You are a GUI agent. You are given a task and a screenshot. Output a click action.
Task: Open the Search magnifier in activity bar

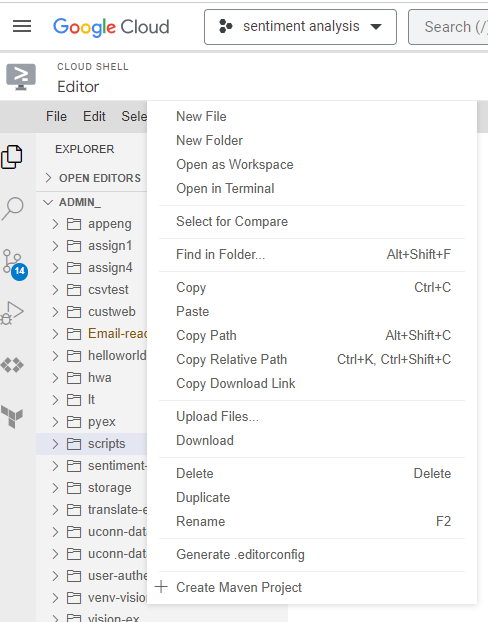[13, 208]
